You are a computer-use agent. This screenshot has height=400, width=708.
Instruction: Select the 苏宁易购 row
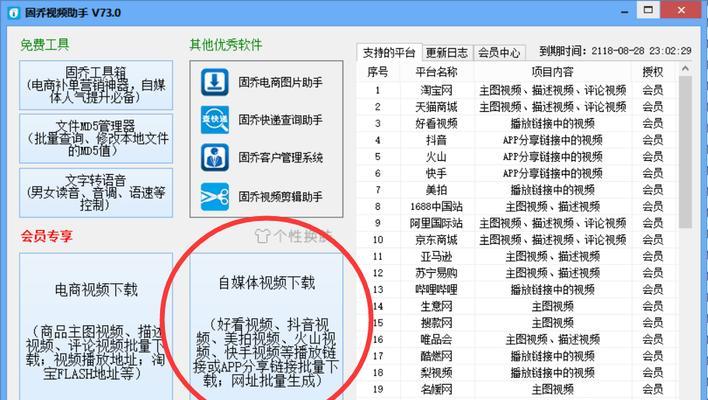pos(517,273)
